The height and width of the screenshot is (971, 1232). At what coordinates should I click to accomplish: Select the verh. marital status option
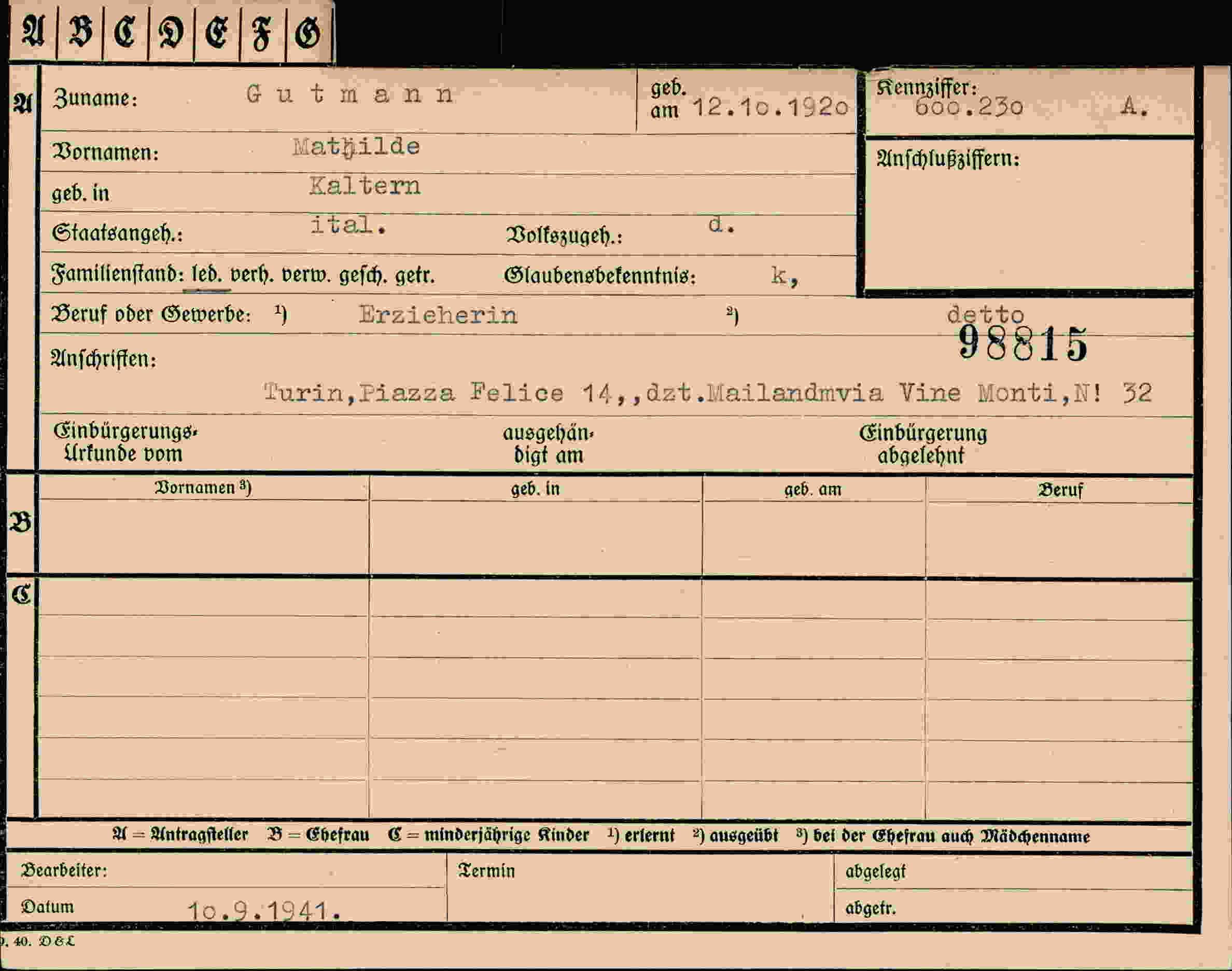(252, 275)
